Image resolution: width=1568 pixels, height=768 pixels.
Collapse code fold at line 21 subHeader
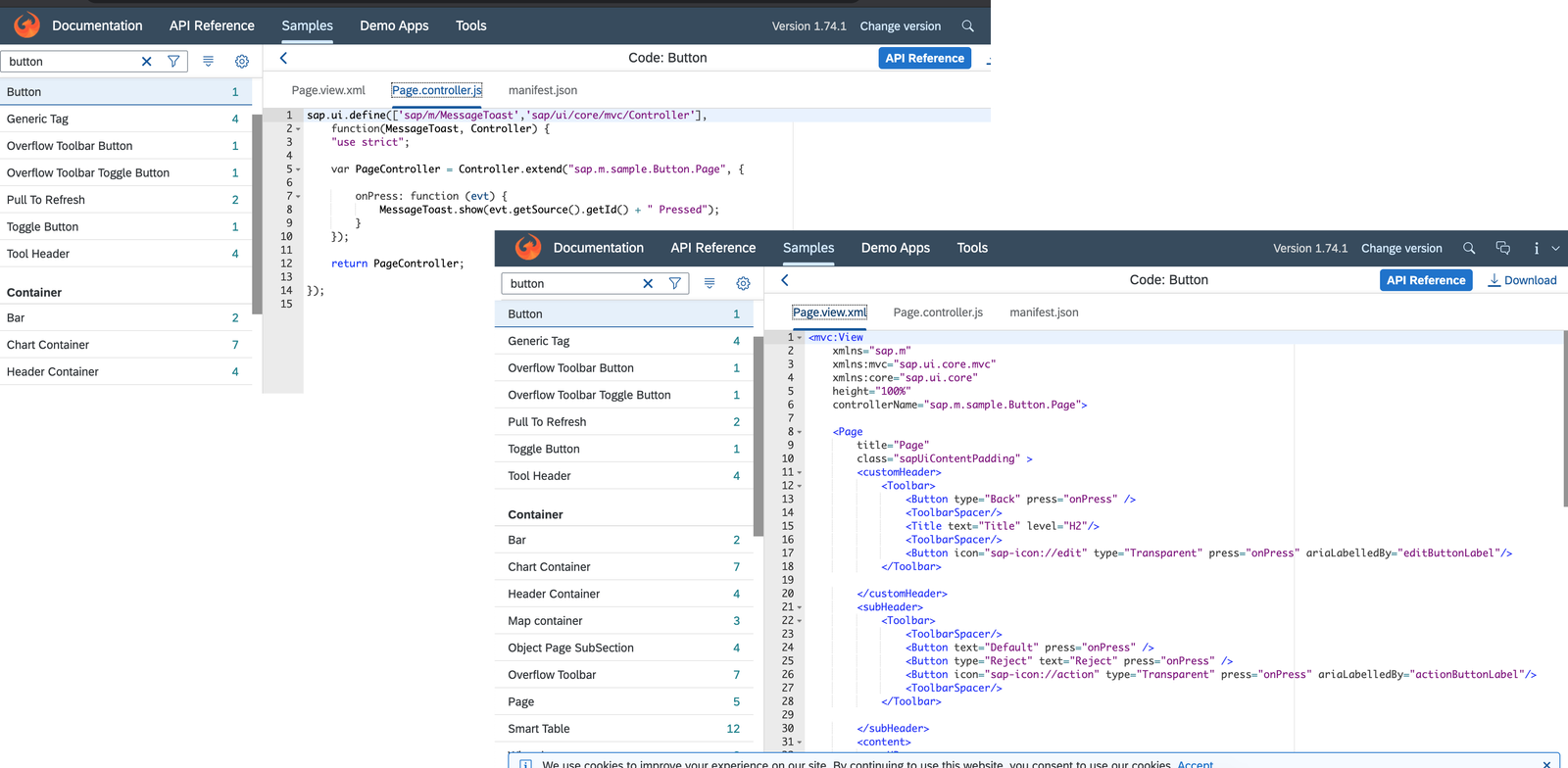click(x=800, y=607)
